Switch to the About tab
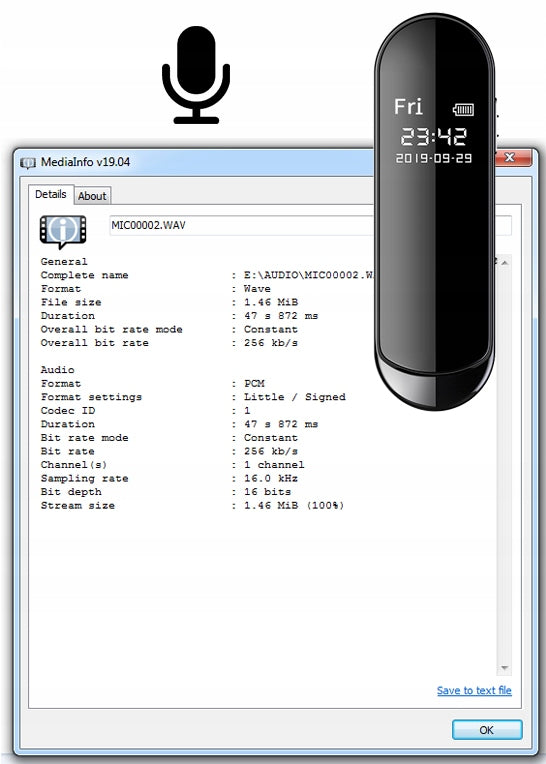The image size is (546, 764). coord(92,196)
